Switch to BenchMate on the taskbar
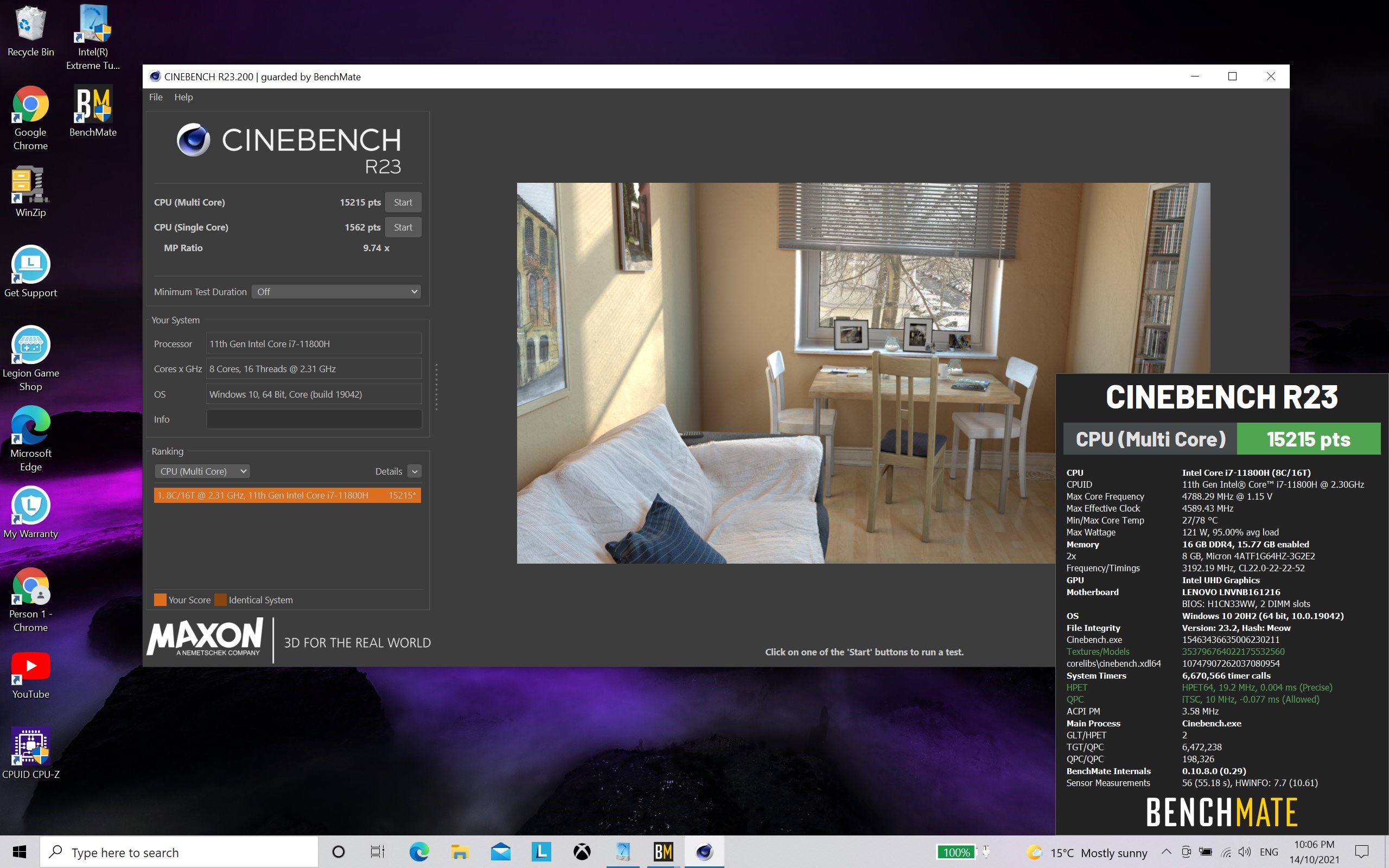1389x868 pixels. pos(664,852)
